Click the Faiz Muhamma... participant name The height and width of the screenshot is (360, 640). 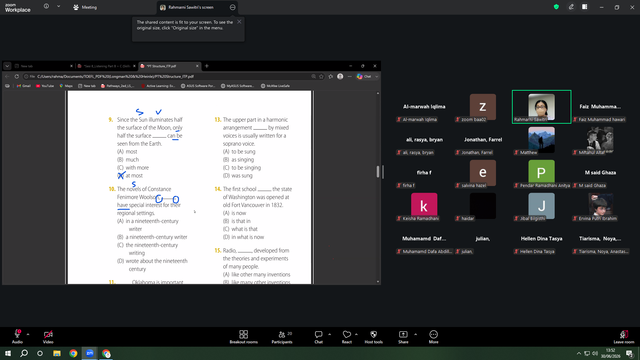pyautogui.click(x=600, y=107)
